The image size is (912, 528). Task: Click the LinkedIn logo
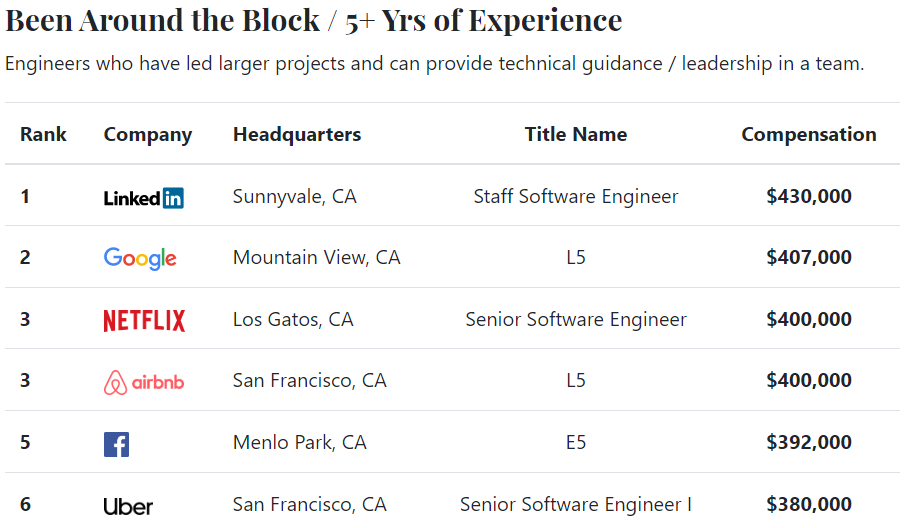[144, 198]
